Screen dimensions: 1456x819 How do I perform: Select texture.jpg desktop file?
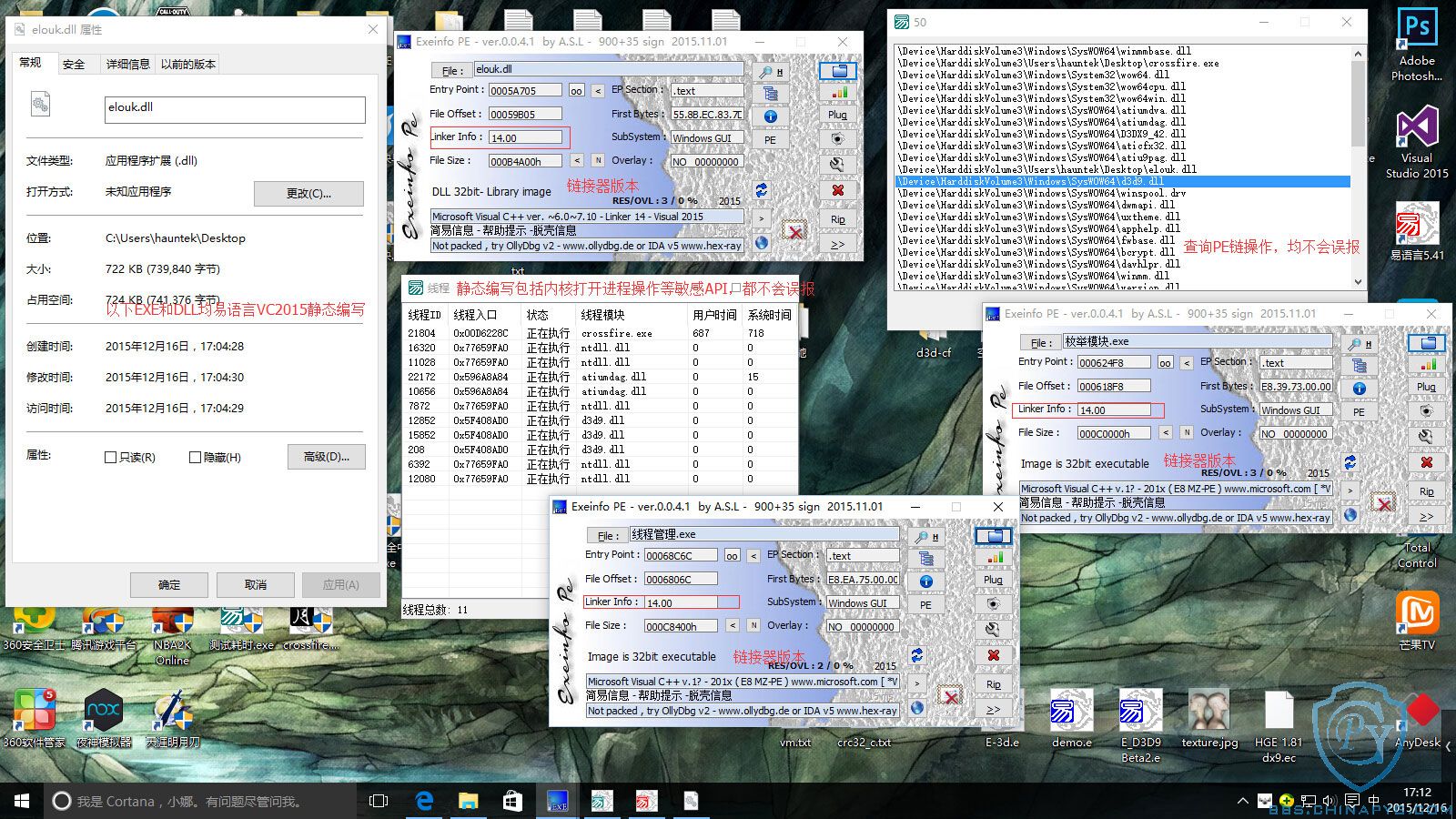point(1209,718)
